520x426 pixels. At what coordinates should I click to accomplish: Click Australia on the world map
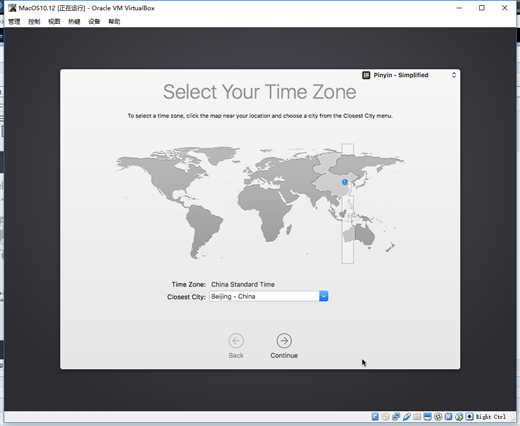pos(360,233)
